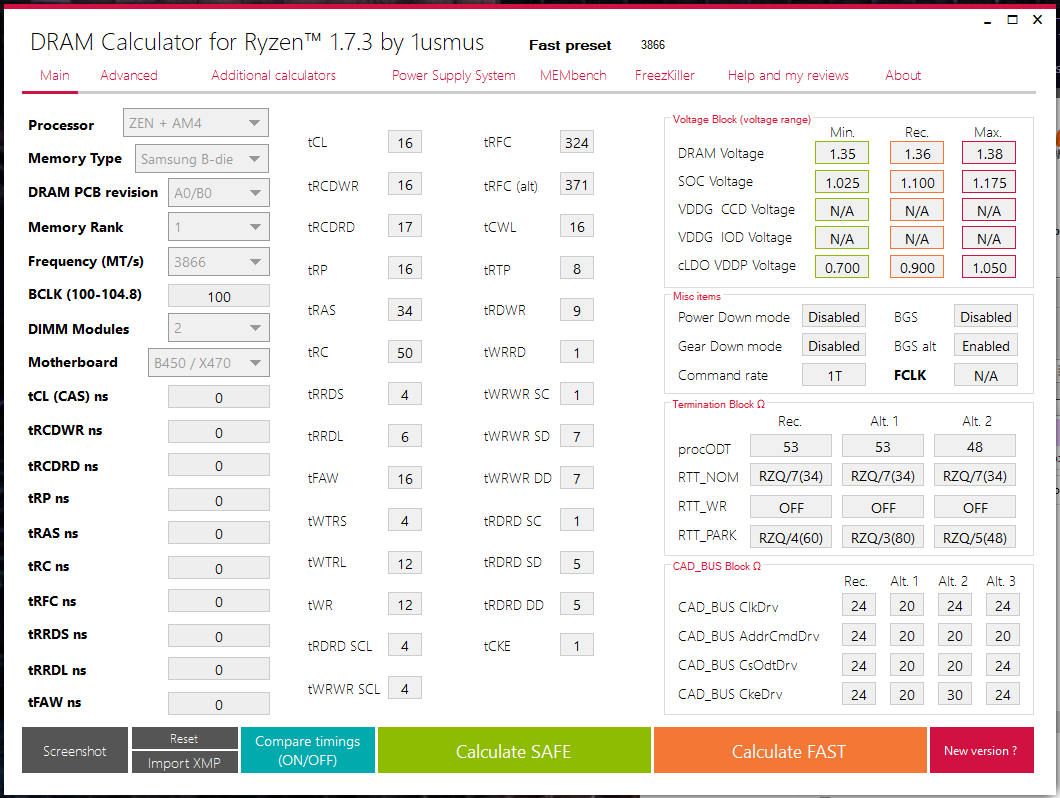Click the DRAM Voltage Max. value 1.38

pyautogui.click(x=989, y=154)
